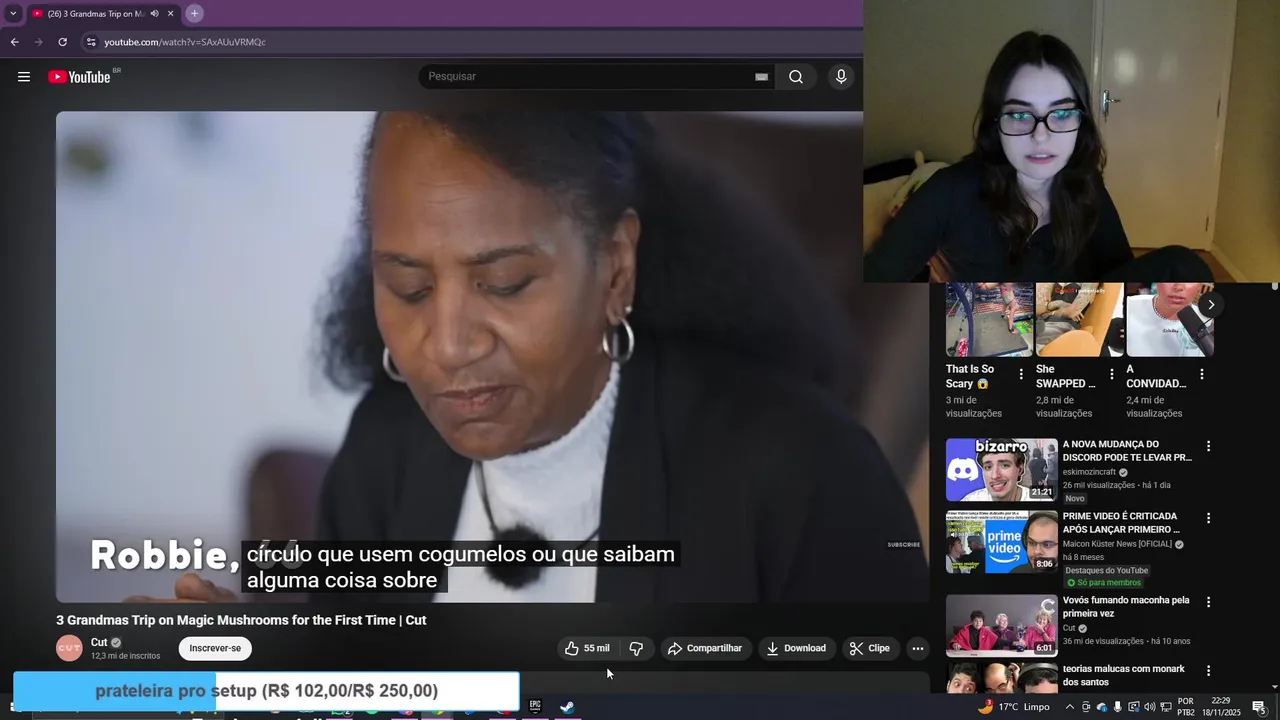Open the Cut channel avatar
The height and width of the screenshot is (720, 1280).
pos(69,648)
